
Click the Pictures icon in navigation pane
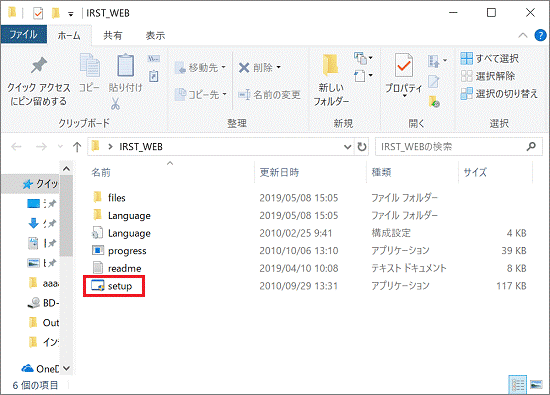(34, 262)
